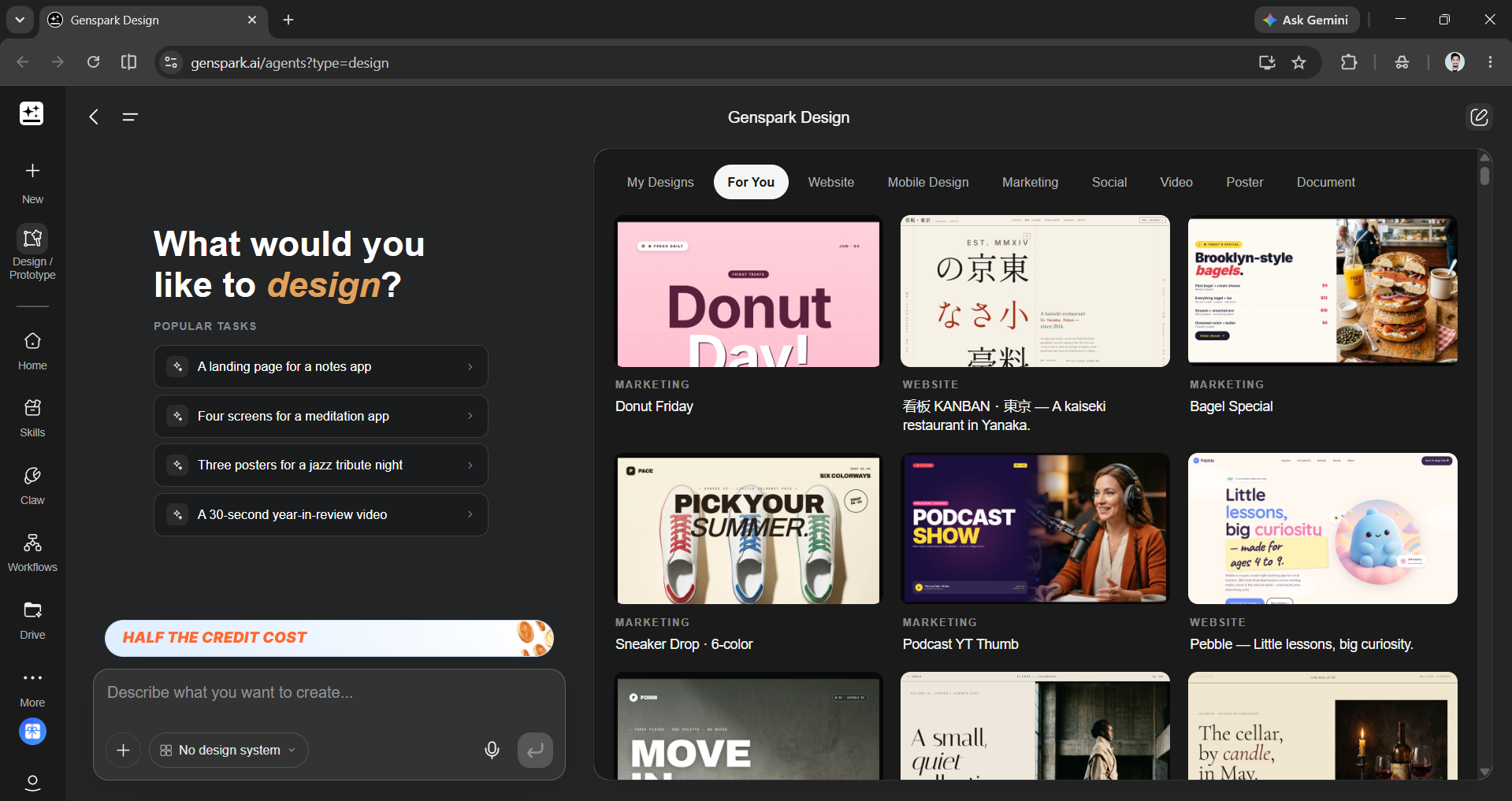1512x801 pixels.
Task: Switch to Mobile Design tab
Action: [x=928, y=182]
